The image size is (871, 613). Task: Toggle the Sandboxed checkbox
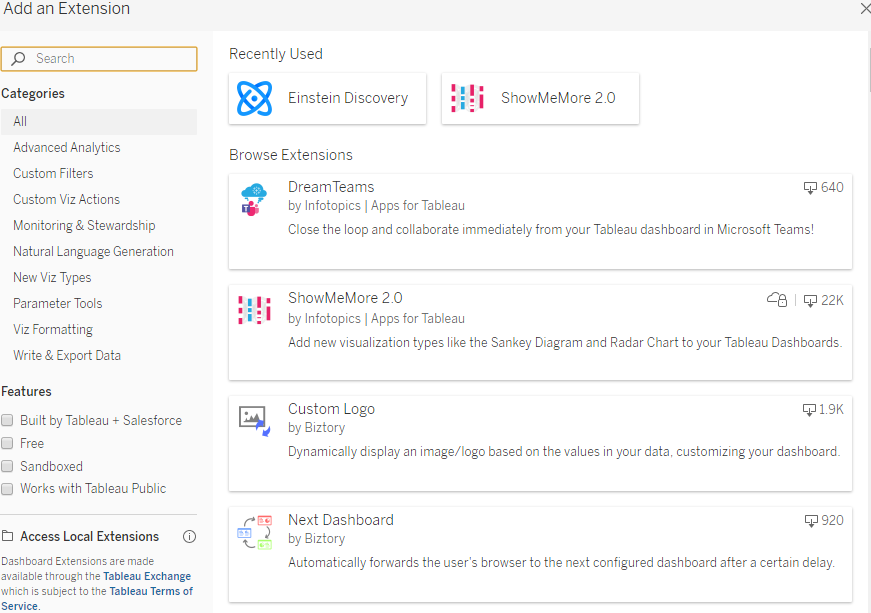coord(7,466)
